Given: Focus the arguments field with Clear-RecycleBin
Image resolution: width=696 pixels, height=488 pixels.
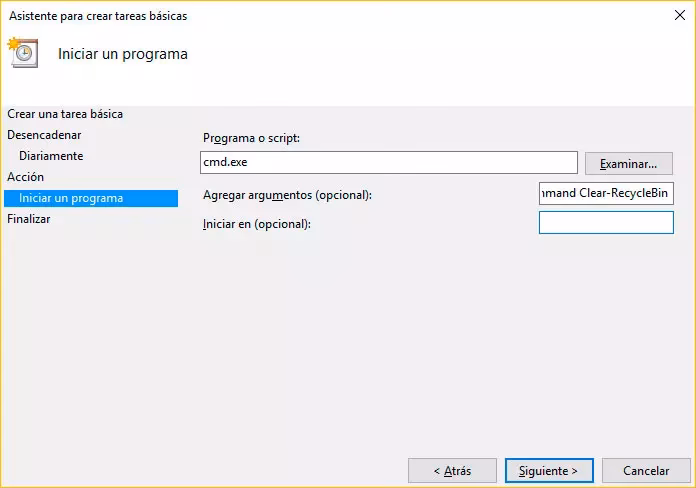Looking at the screenshot, I should click(605, 193).
